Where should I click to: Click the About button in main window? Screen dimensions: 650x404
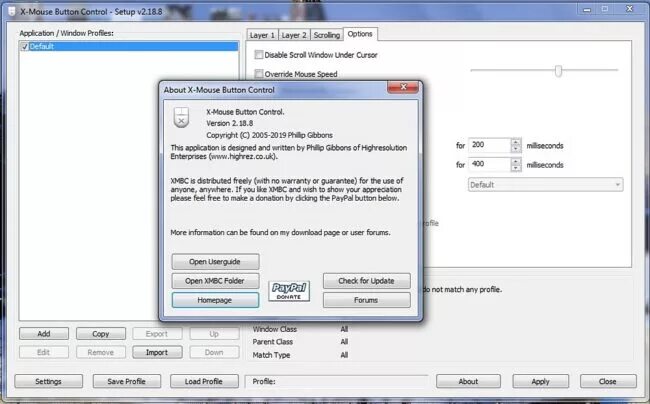pos(468,381)
